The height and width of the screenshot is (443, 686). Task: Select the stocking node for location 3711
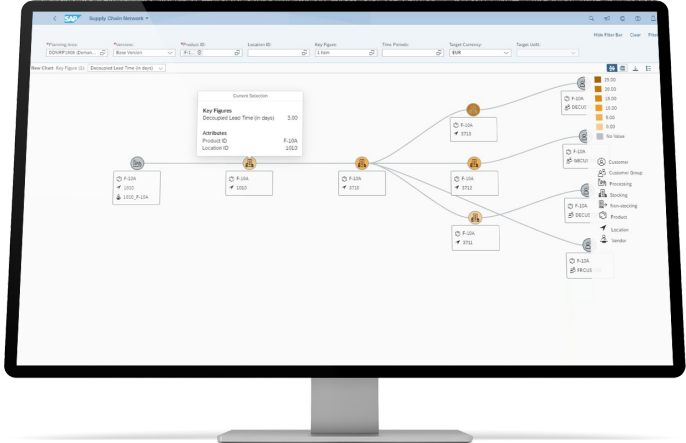click(x=475, y=217)
